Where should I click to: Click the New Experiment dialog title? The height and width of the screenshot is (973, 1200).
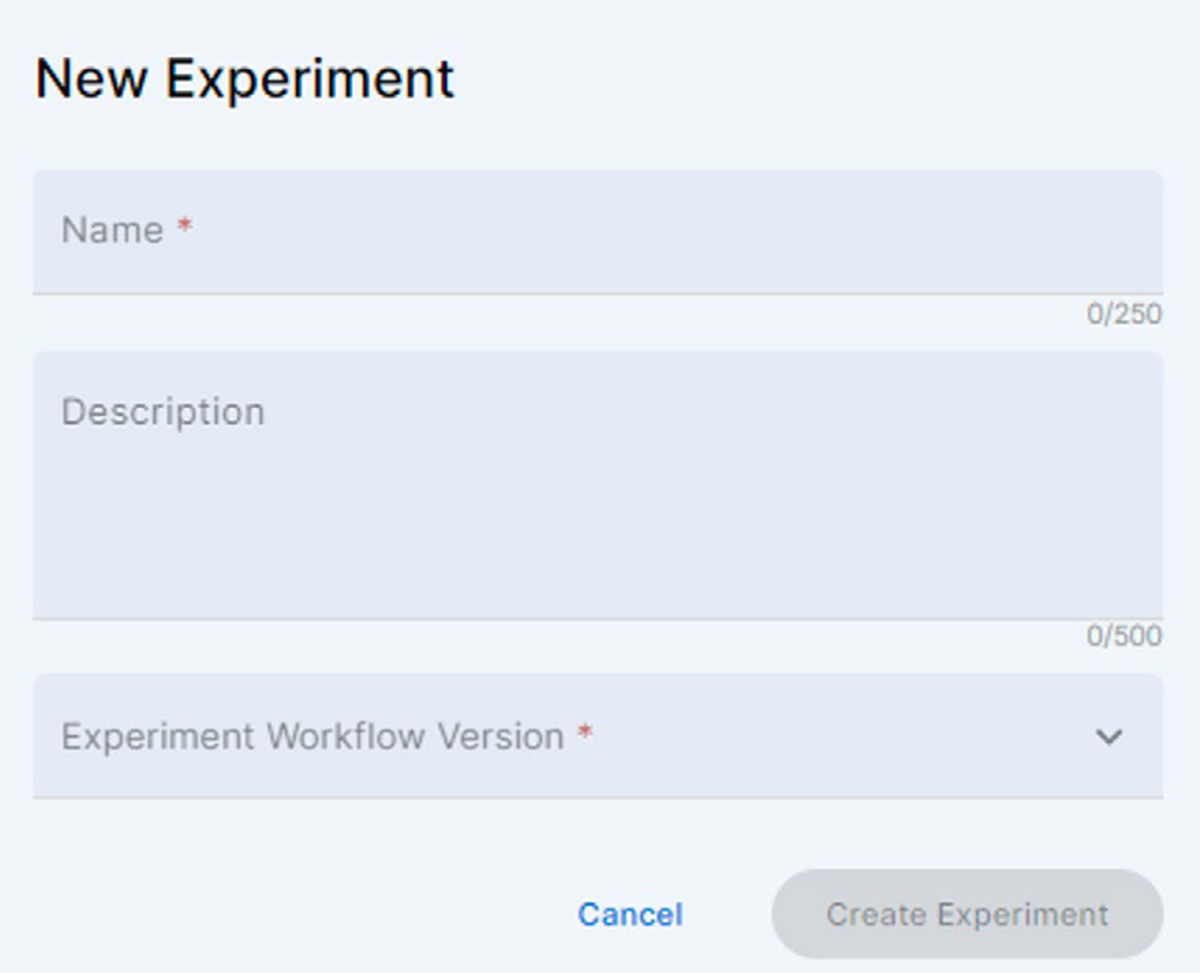(x=245, y=79)
